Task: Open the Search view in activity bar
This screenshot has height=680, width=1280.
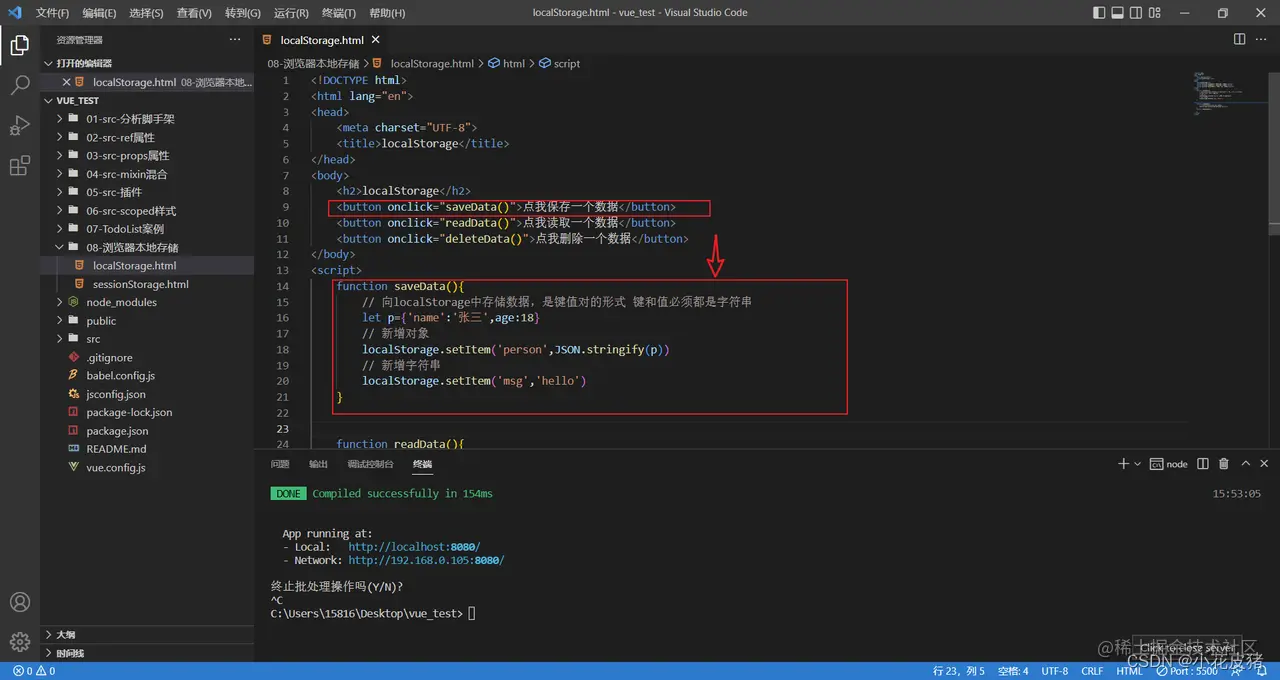Action: point(19,86)
